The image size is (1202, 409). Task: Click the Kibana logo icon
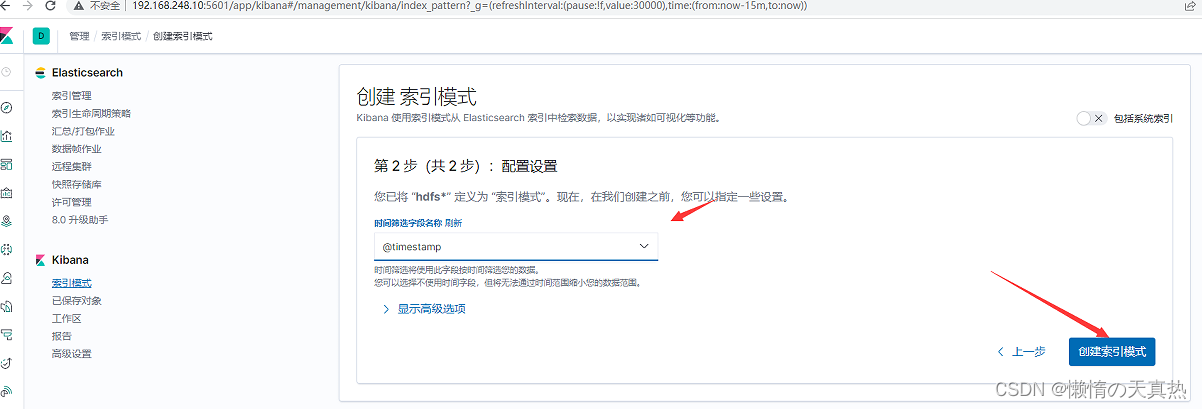(7, 36)
